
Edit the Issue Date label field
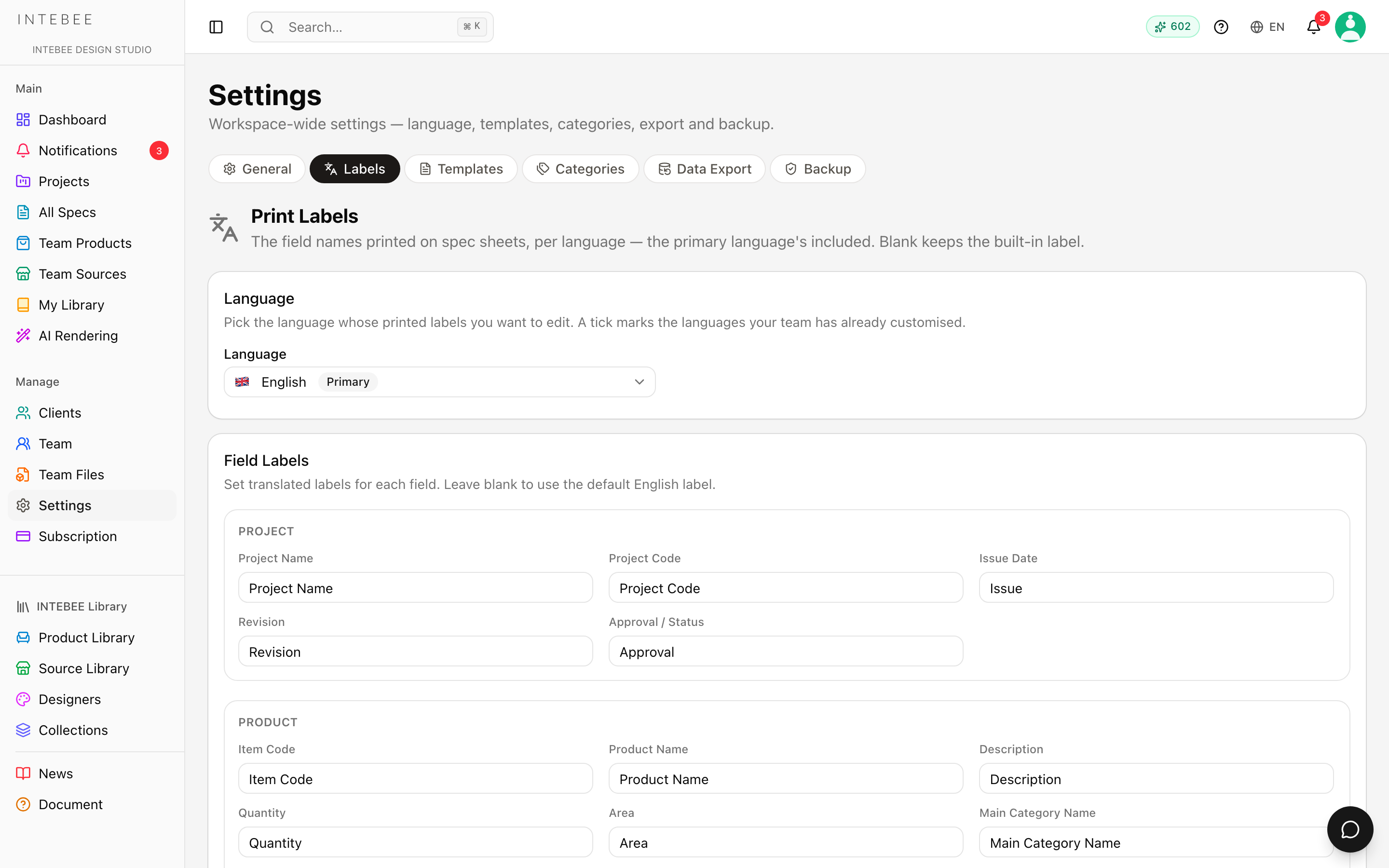(1156, 588)
